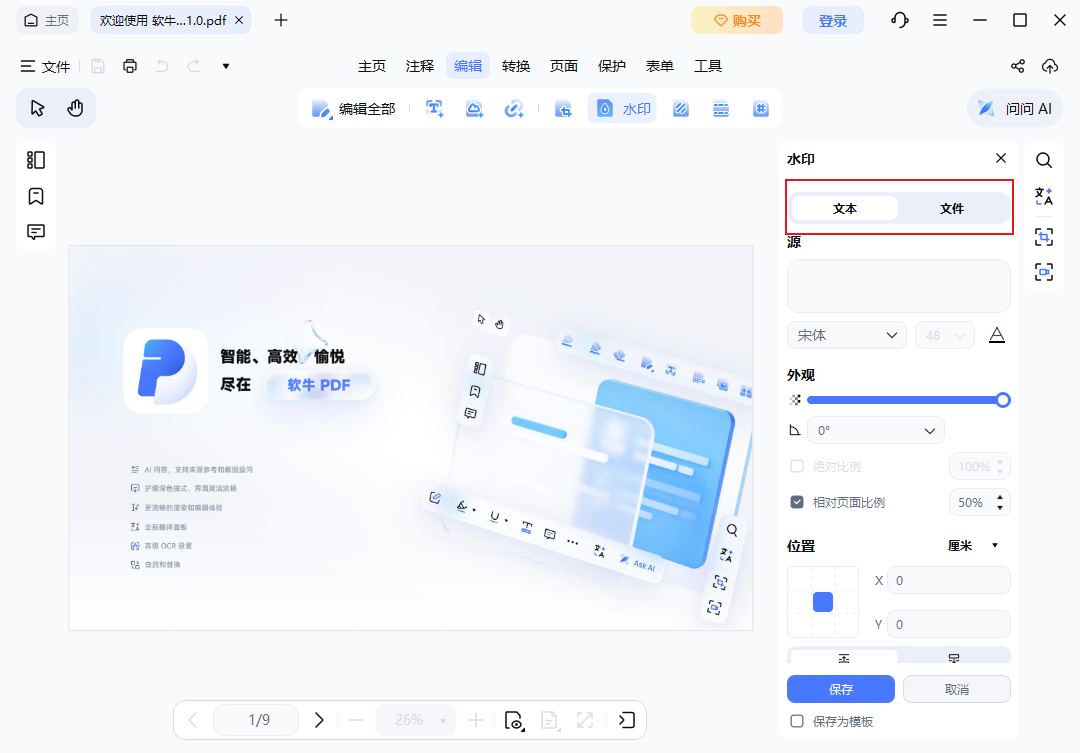Change the 厘米 unit dropdown
The height and width of the screenshot is (753, 1080).
(973, 546)
